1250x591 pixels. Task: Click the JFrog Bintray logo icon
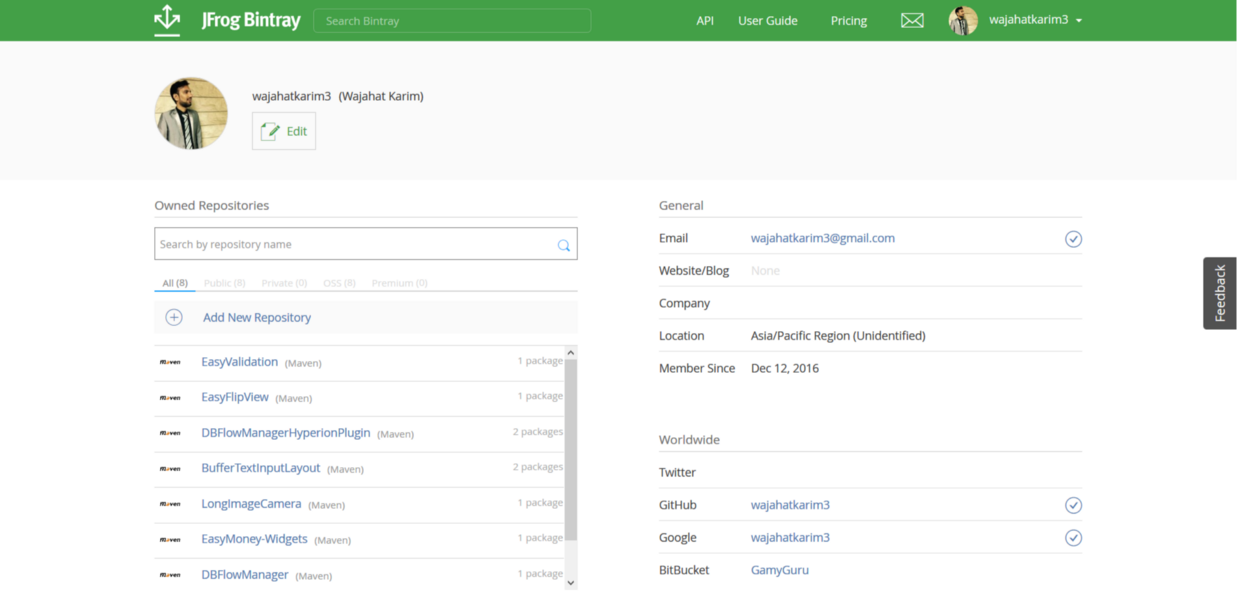tap(167, 20)
